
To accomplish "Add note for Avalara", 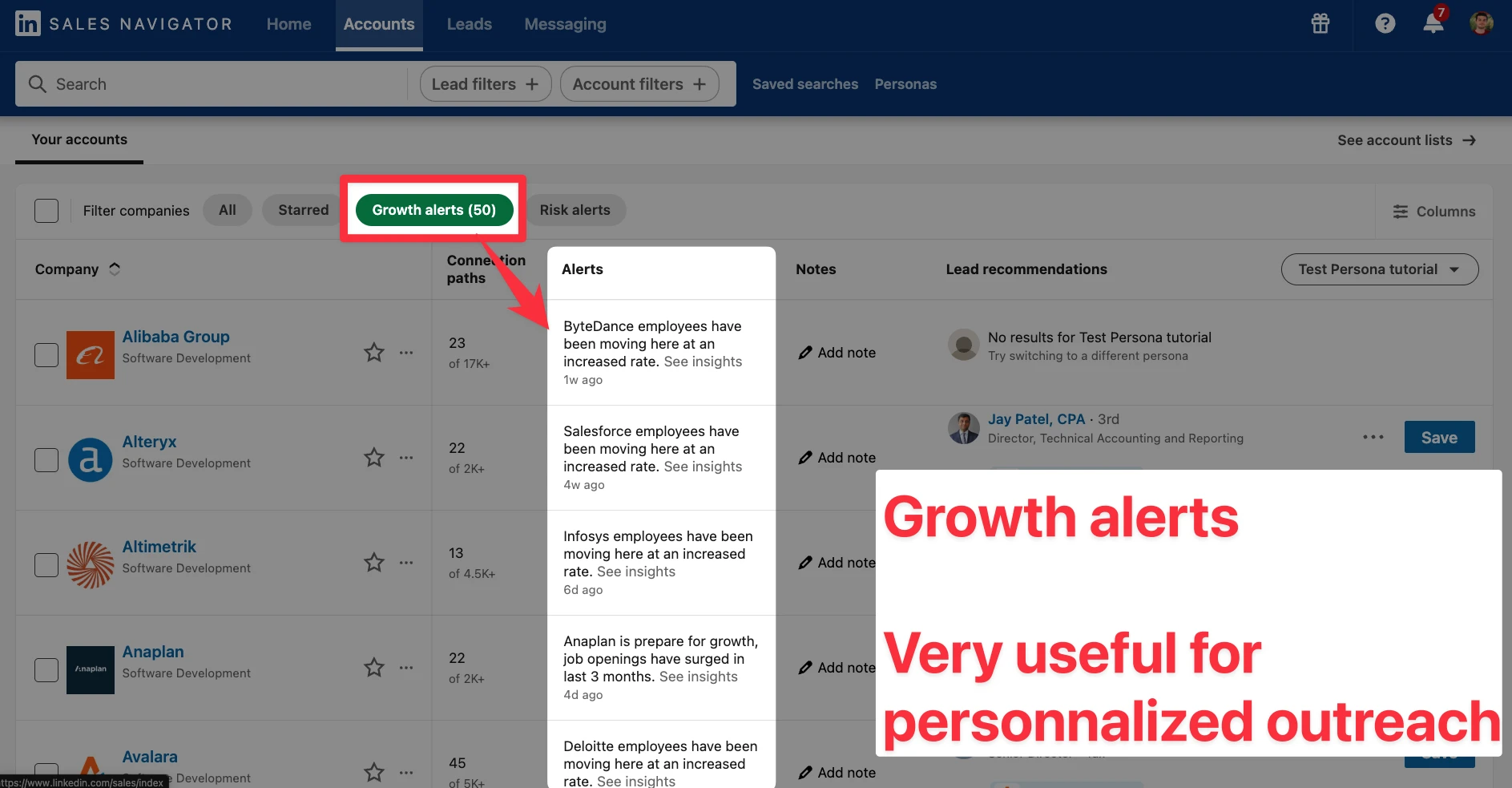I will coord(837,773).
